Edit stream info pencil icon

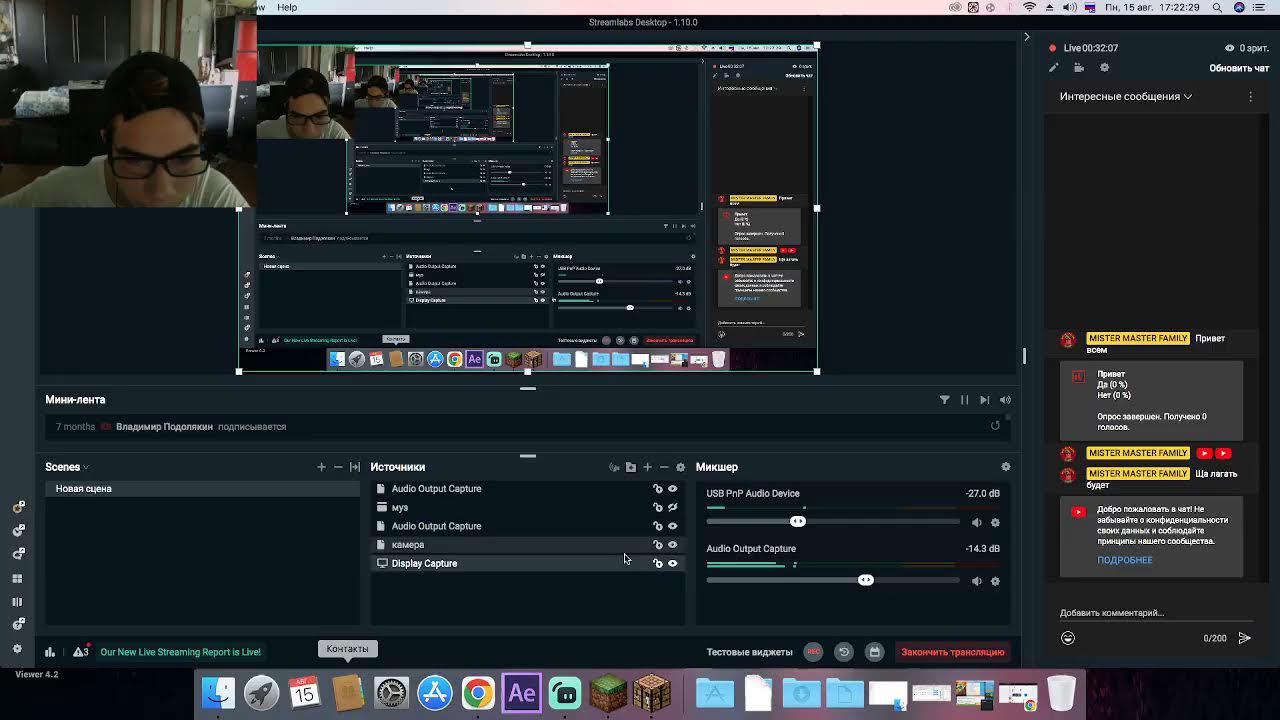[1053, 68]
